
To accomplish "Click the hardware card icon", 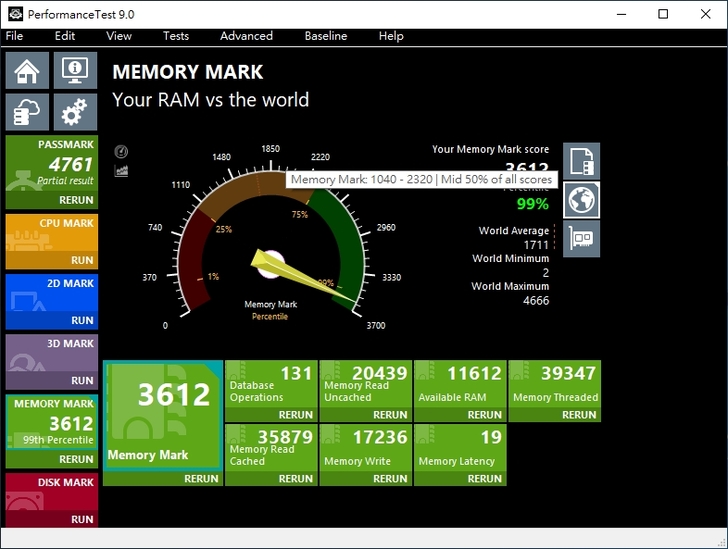I will (581, 239).
